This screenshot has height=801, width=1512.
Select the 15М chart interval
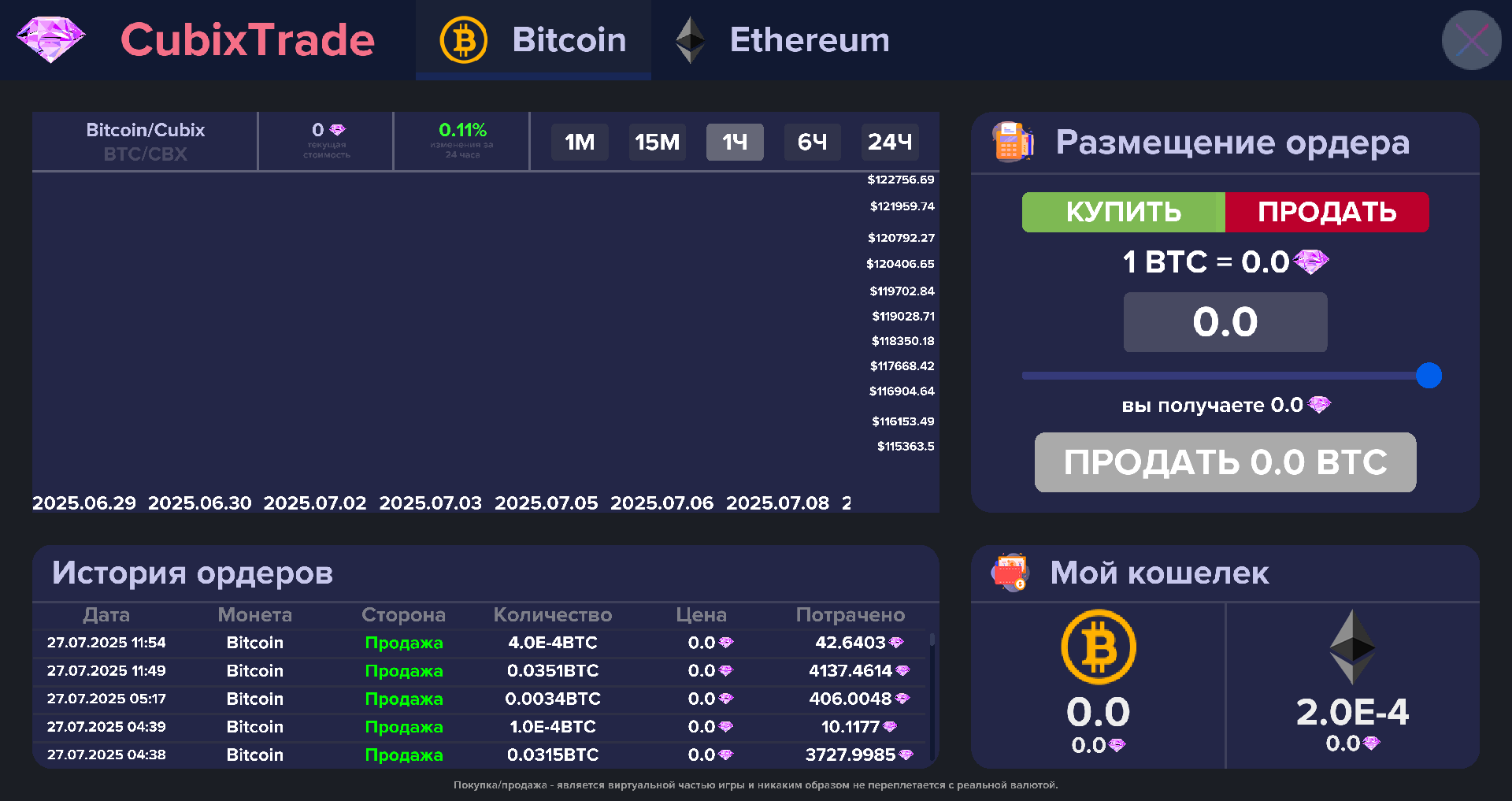pyautogui.click(x=657, y=142)
